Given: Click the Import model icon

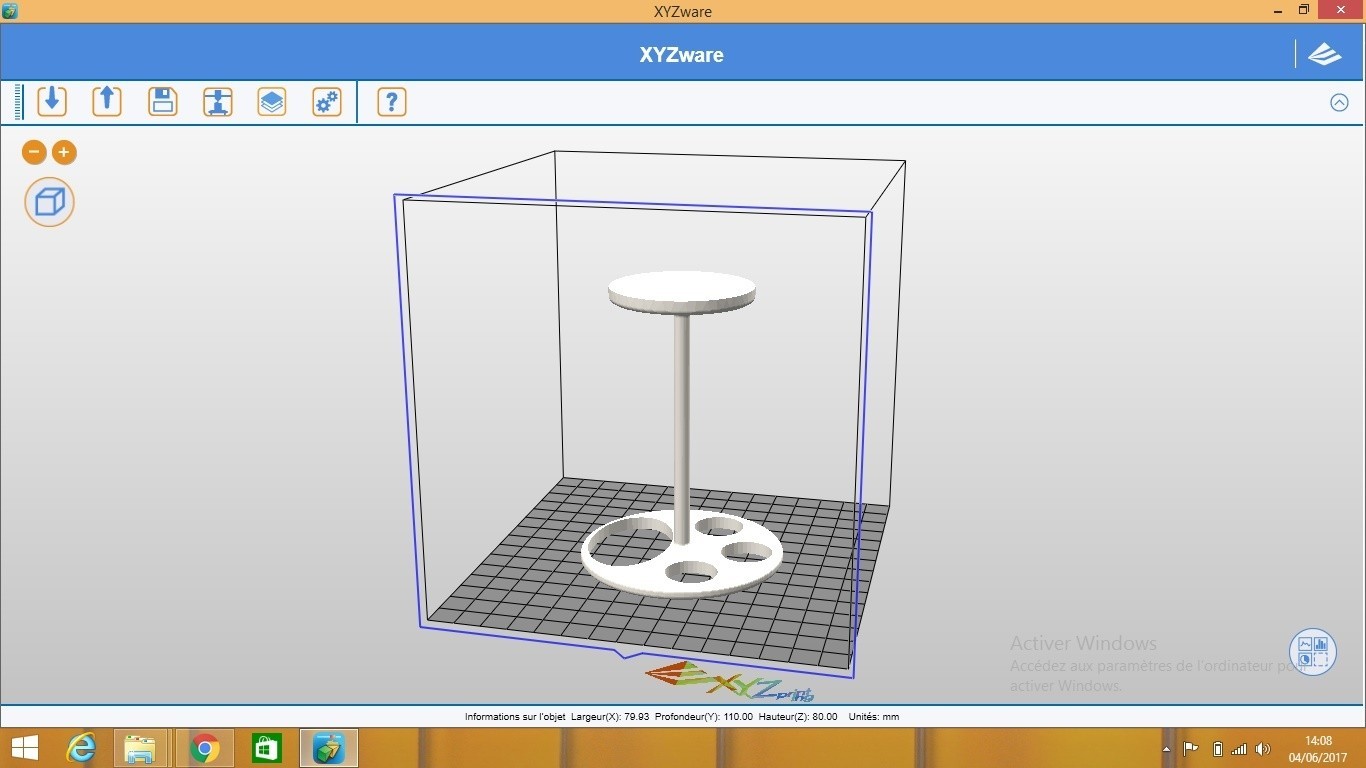Looking at the screenshot, I should [52, 101].
